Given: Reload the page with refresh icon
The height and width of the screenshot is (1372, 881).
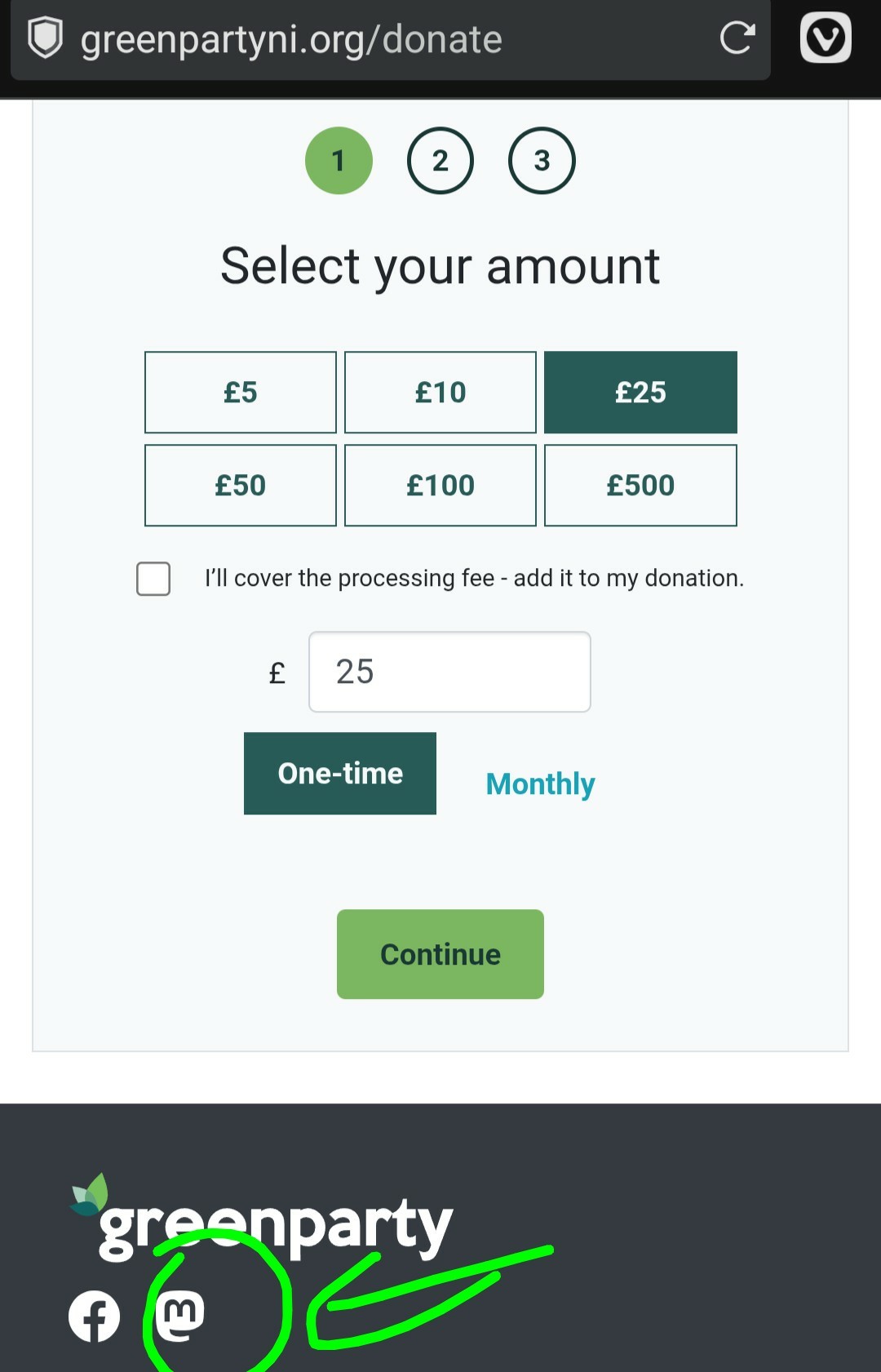Looking at the screenshot, I should [737, 38].
